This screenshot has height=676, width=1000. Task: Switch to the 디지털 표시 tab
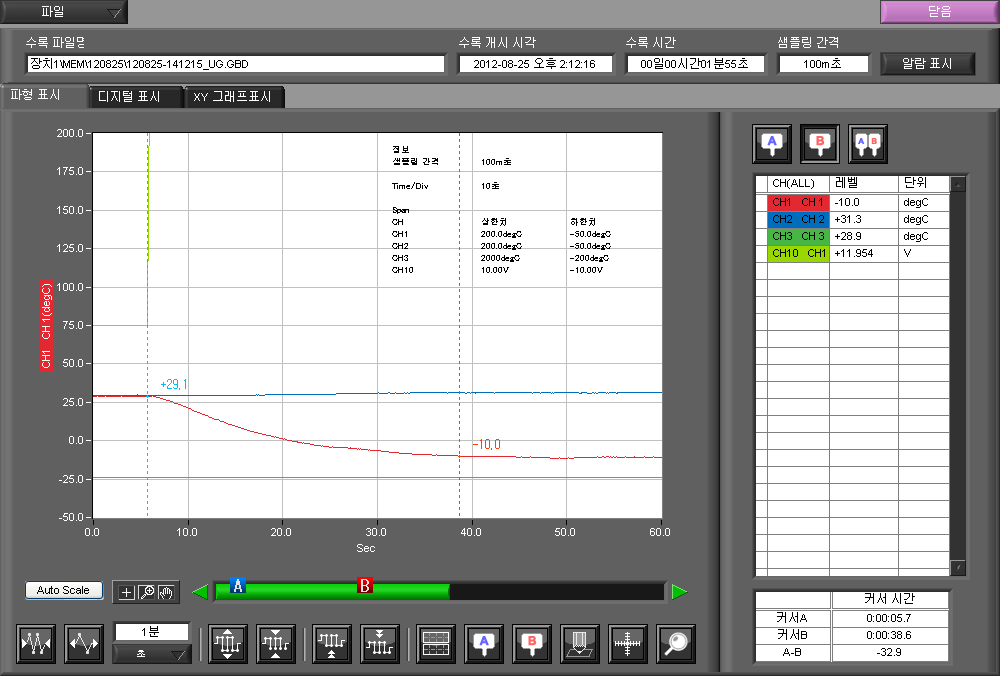pos(137,97)
